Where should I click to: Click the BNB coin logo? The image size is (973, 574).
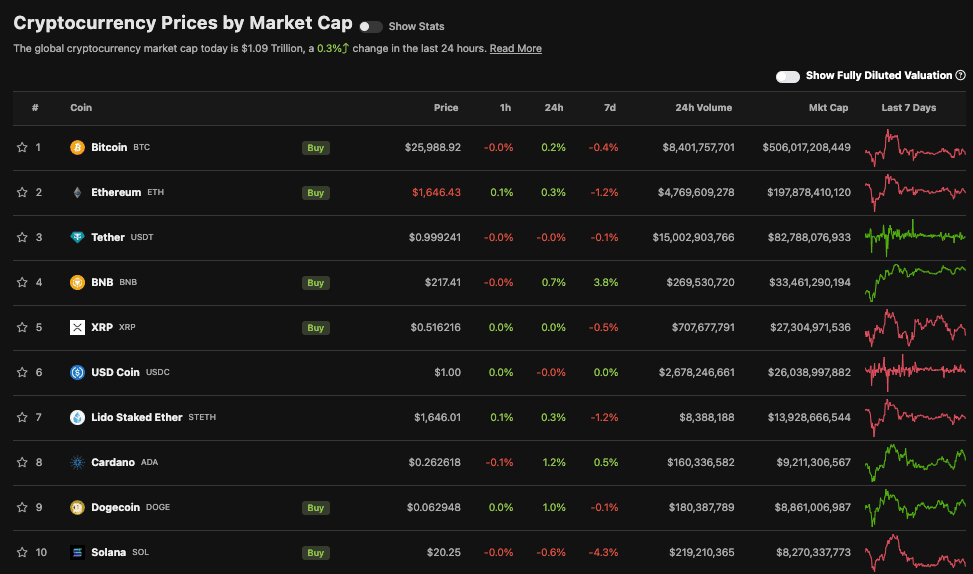point(77,282)
